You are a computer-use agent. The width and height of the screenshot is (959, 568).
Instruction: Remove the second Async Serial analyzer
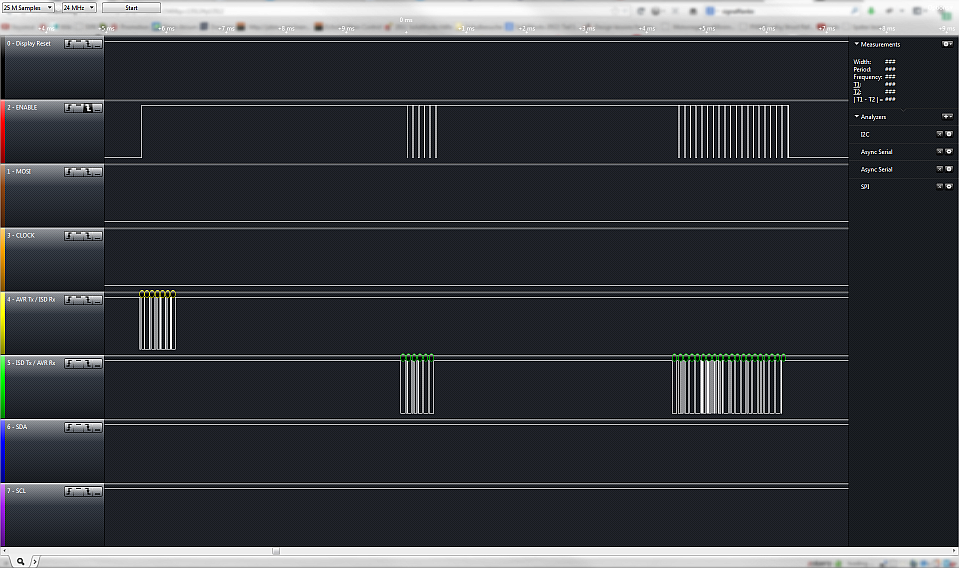pyautogui.click(x=940, y=169)
